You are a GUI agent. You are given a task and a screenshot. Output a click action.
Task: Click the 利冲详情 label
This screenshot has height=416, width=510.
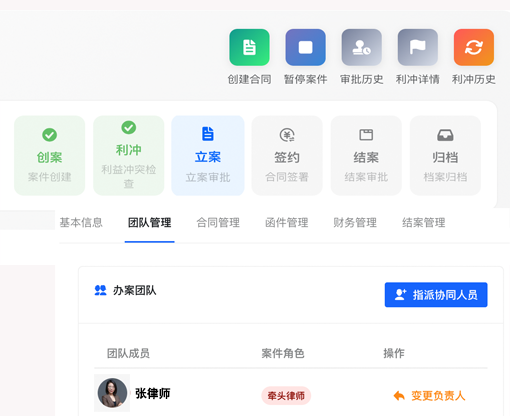click(418, 79)
